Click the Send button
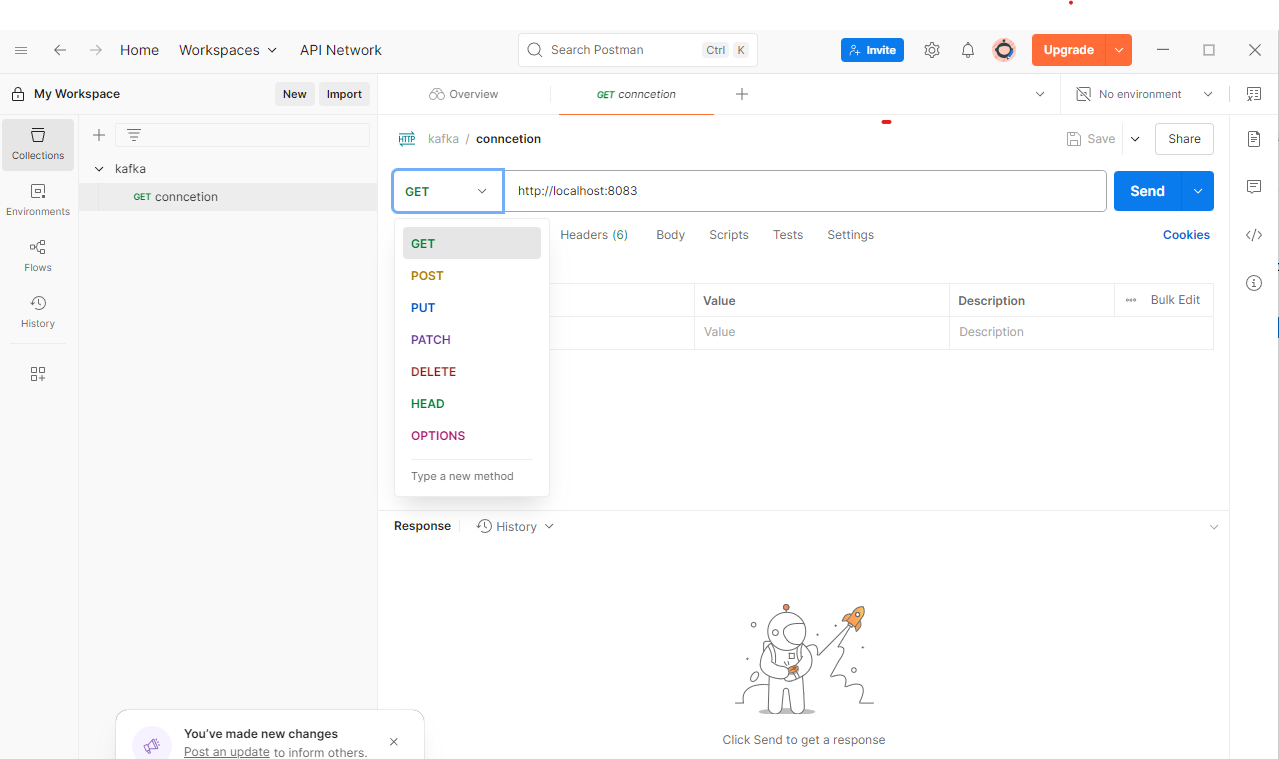The width and height of the screenshot is (1279, 759). (x=1148, y=191)
